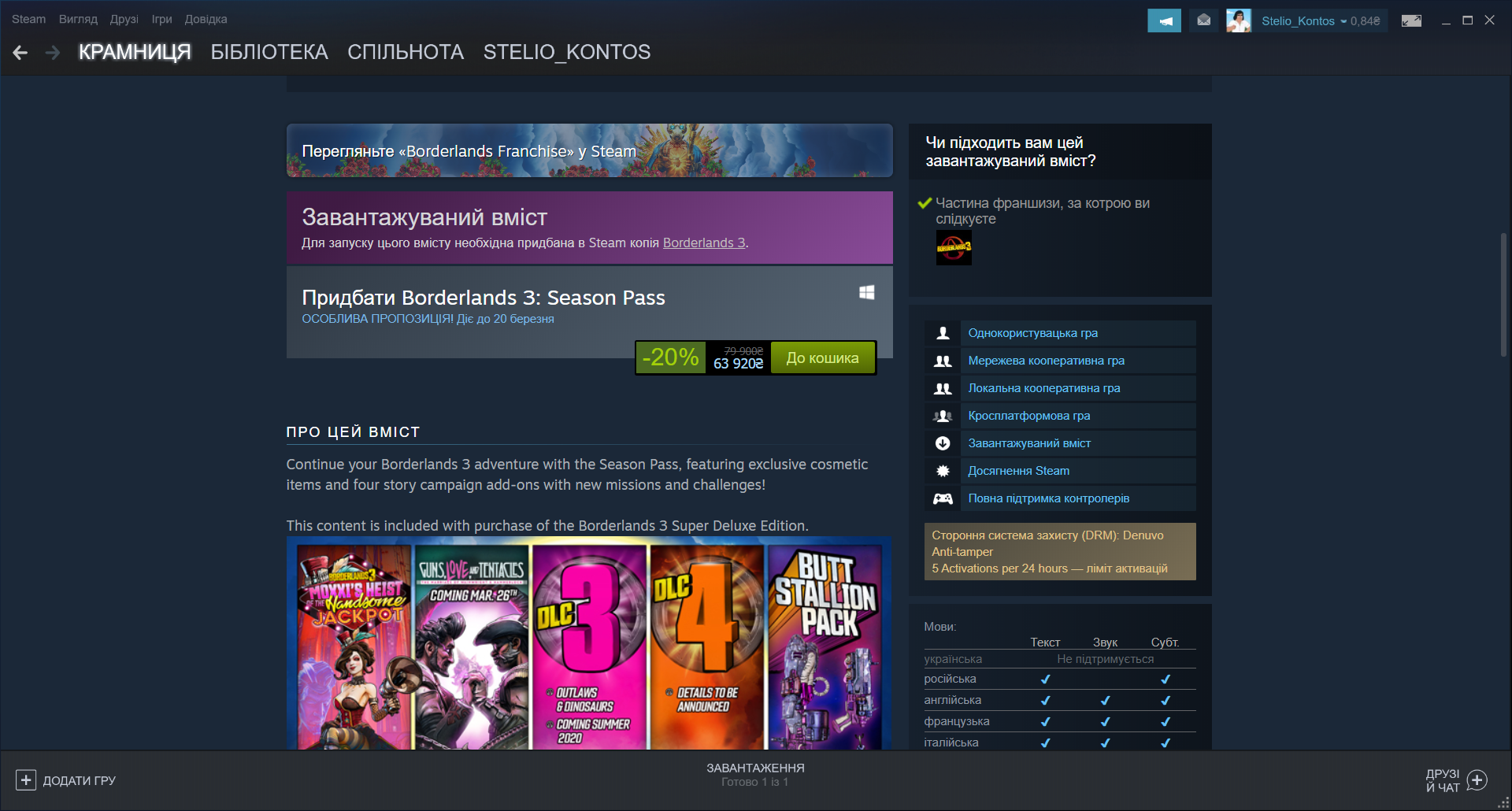The width and height of the screenshot is (1512, 811).
Task: Click the DLC 3 Outlaws & Dinosaurs artwork
Action: tap(589, 646)
